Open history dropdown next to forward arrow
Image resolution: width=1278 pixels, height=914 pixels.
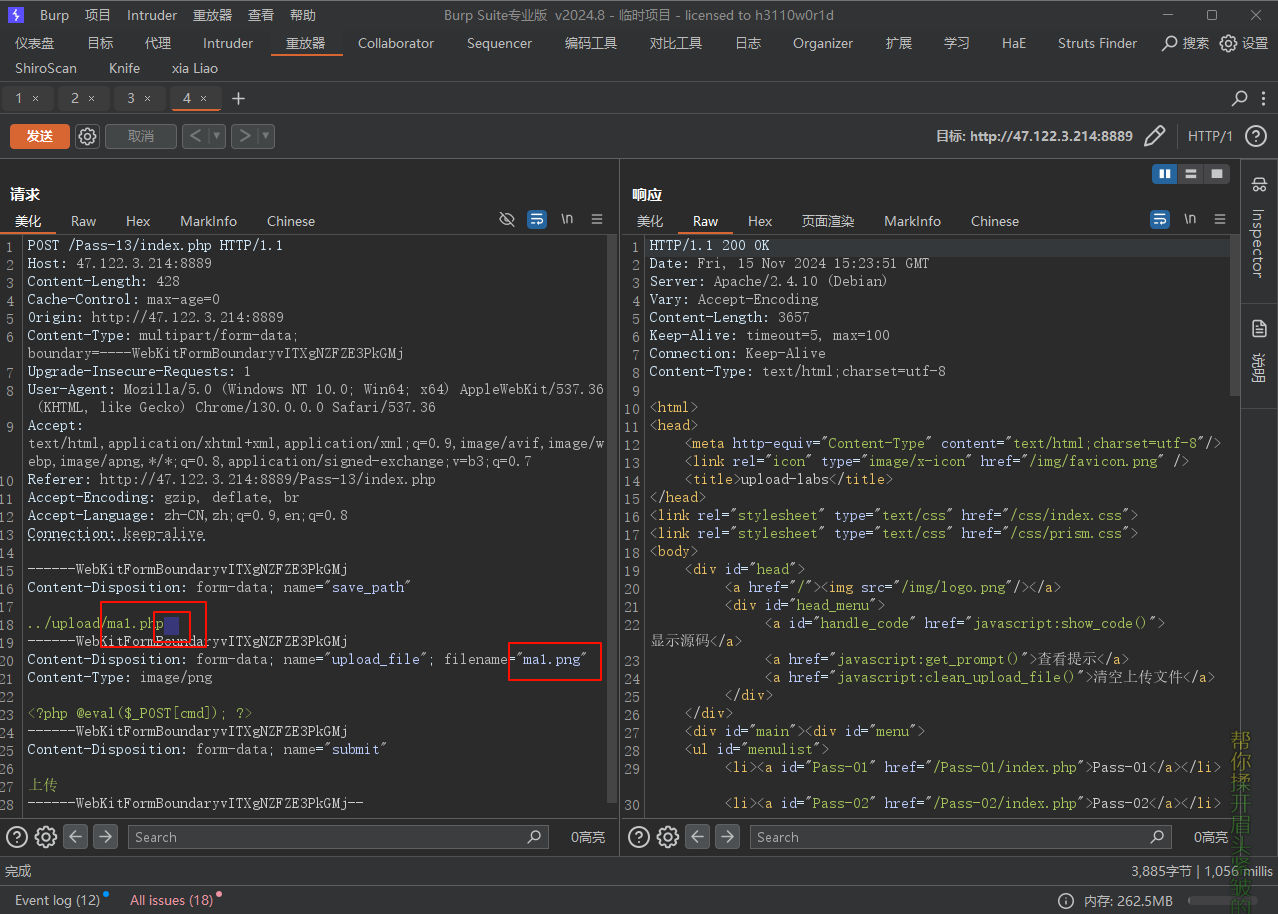pyautogui.click(x=266, y=136)
